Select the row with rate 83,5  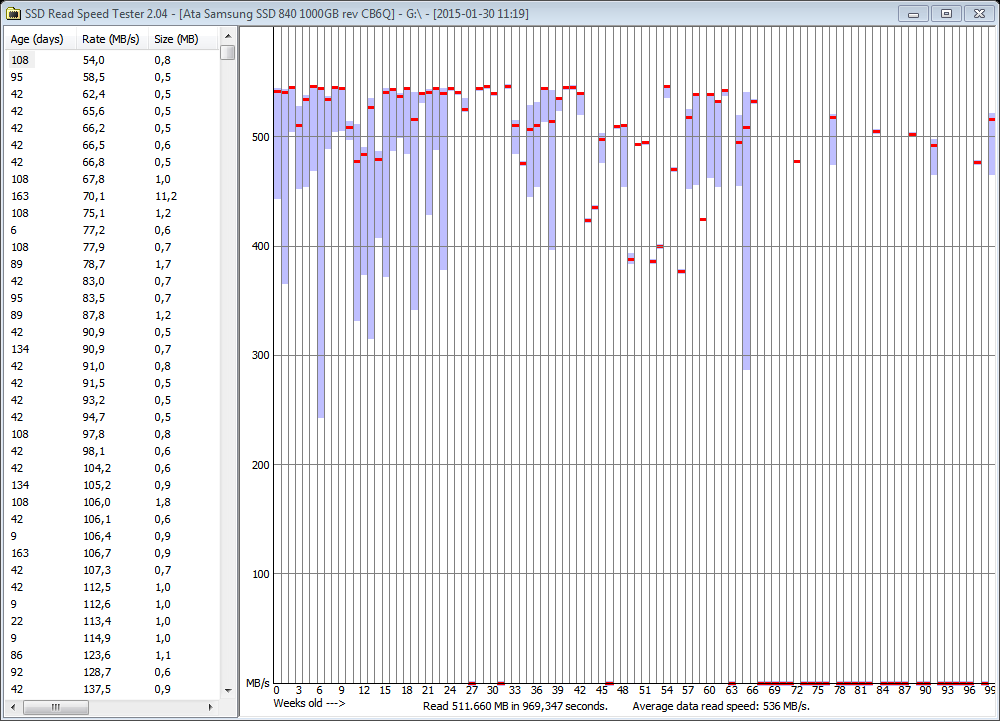[112, 298]
